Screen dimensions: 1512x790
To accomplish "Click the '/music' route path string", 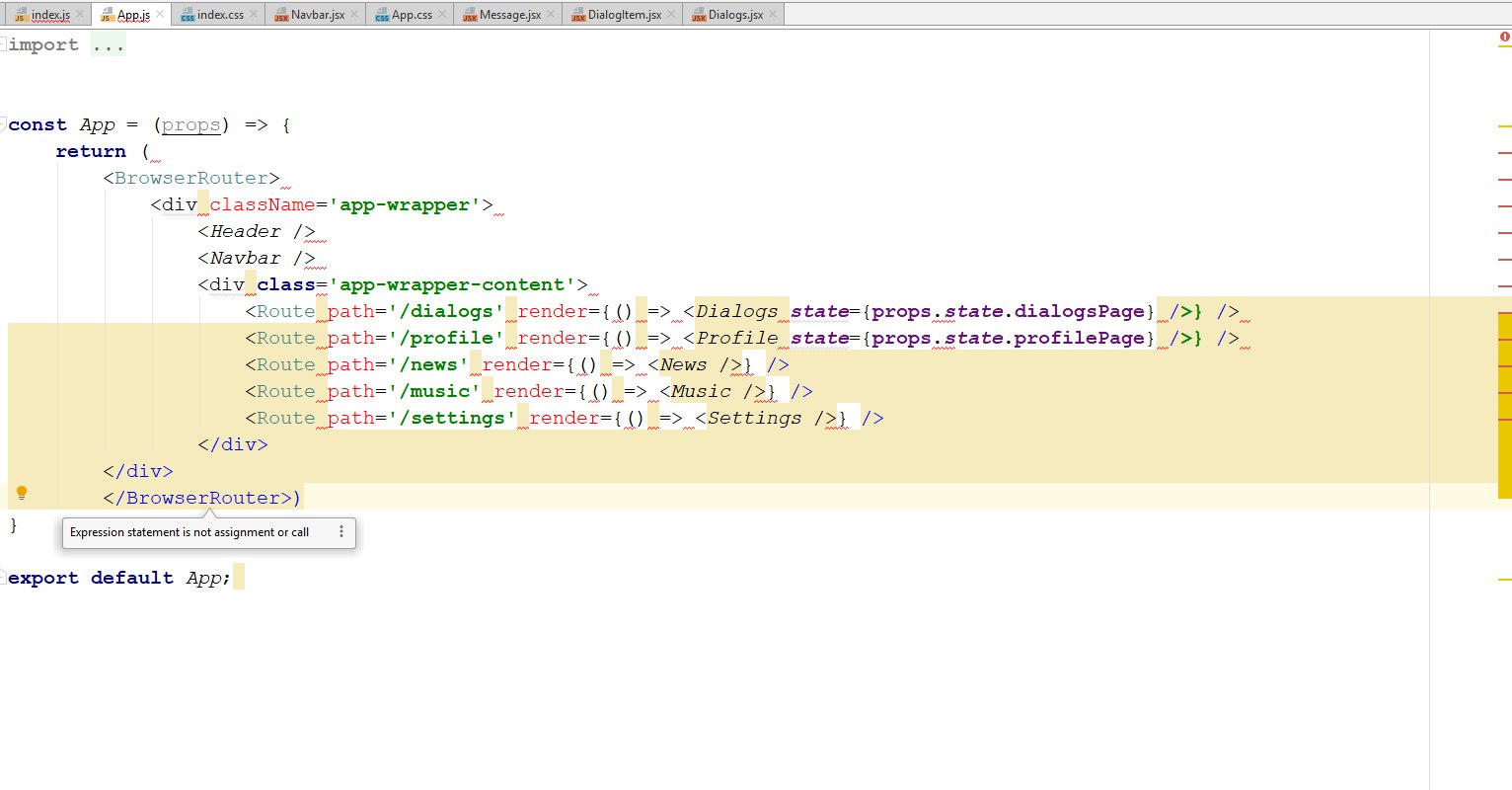I will coord(434,392).
